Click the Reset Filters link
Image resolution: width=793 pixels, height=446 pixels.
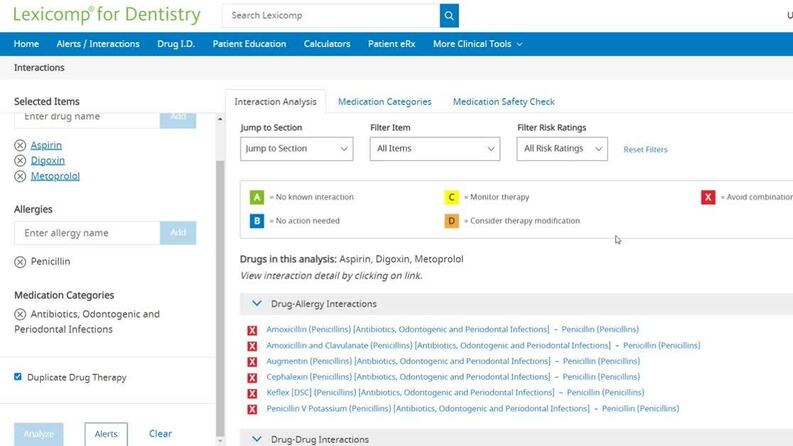pos(645,150)
